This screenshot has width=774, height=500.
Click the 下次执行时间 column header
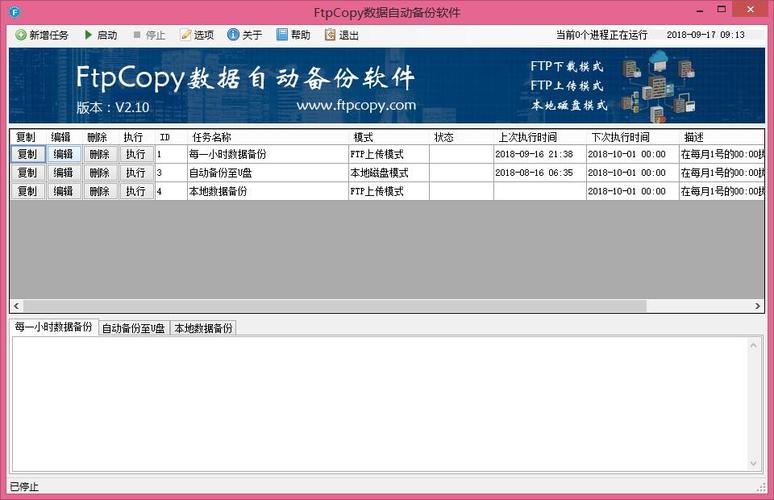click(632, 137)
